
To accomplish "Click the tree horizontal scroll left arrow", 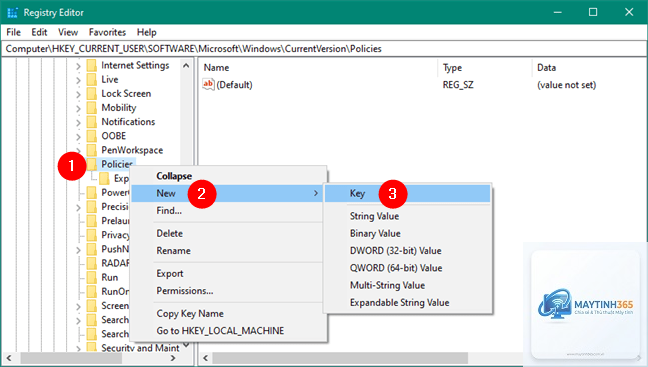I will [x=9, y=358].
